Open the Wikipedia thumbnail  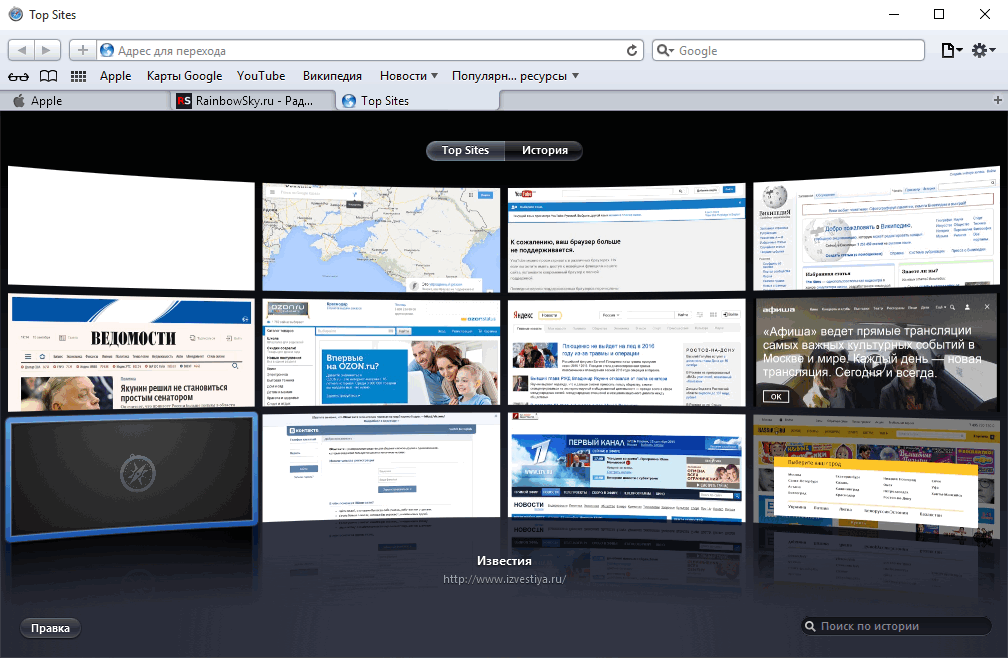click(x=877, y=227)
